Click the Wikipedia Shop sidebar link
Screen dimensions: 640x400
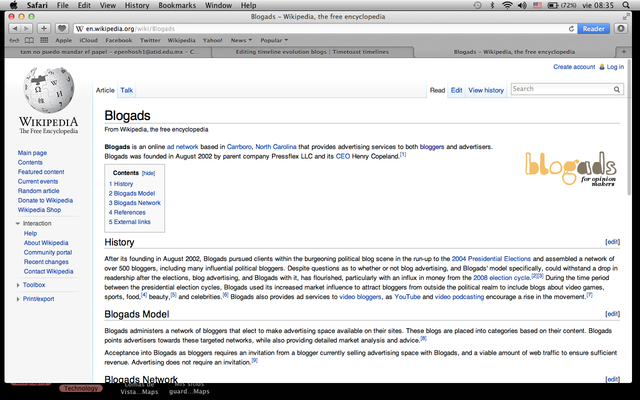tap(39, 210)
